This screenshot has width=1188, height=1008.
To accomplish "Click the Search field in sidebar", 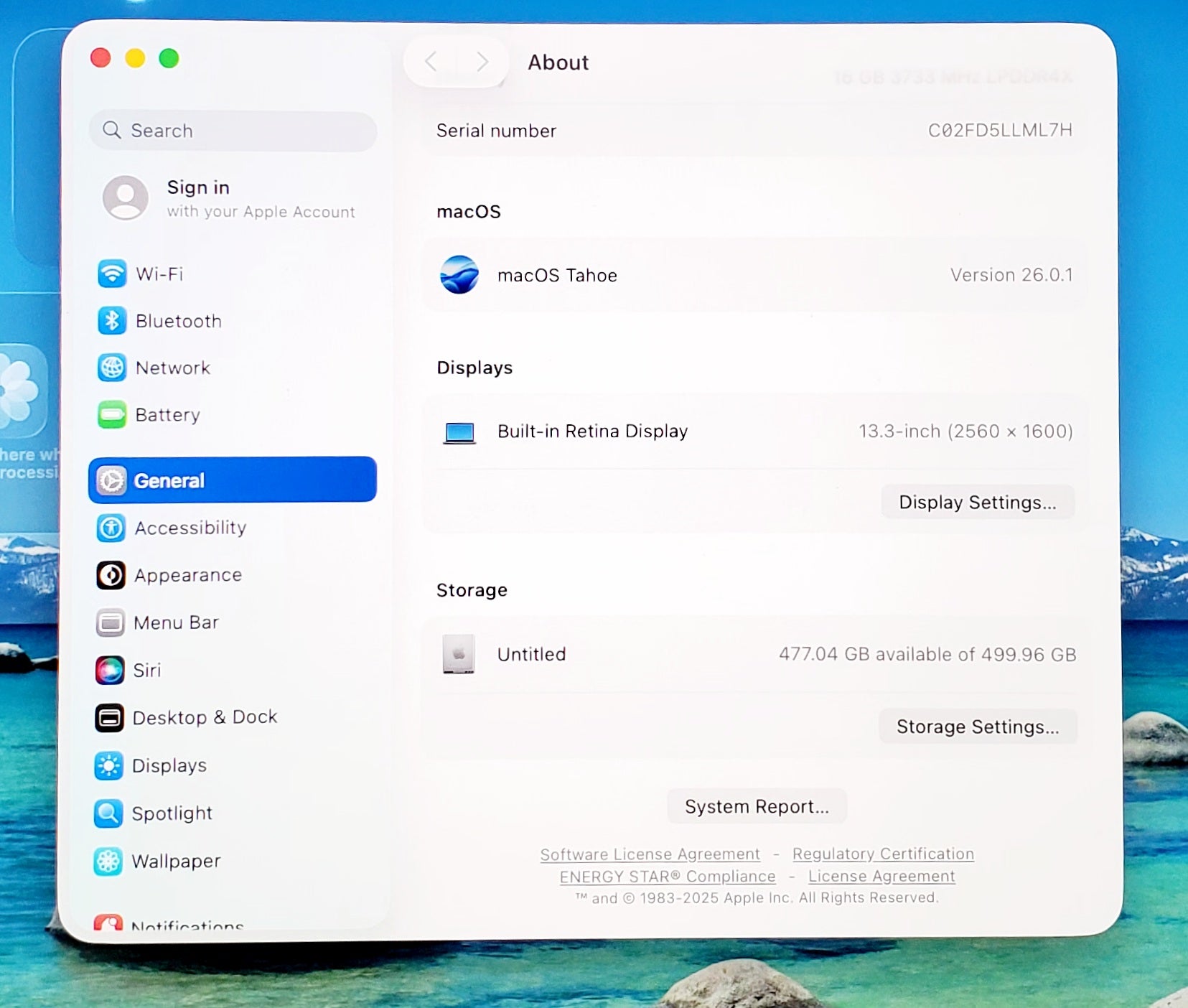I will (233, 131).
